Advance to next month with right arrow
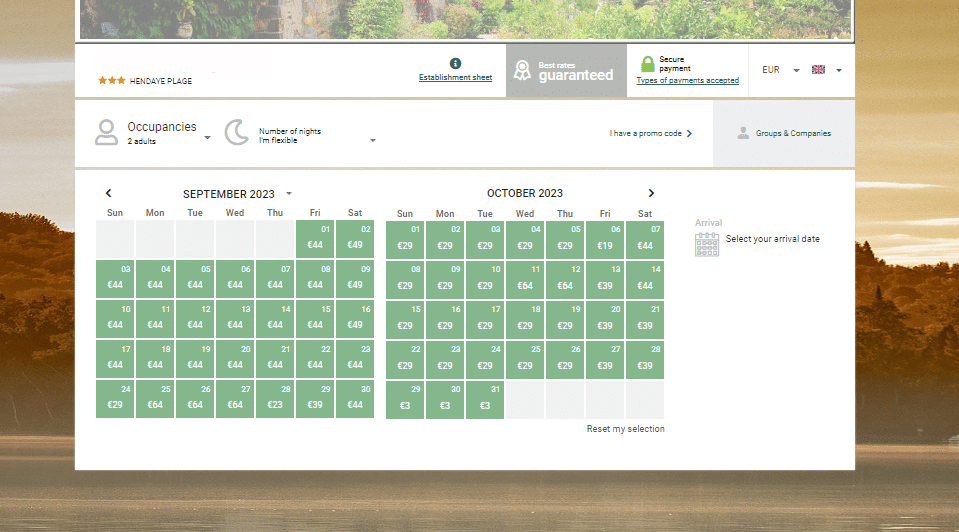The width and height of the screenshot is (959, 532). click(651, 193)
